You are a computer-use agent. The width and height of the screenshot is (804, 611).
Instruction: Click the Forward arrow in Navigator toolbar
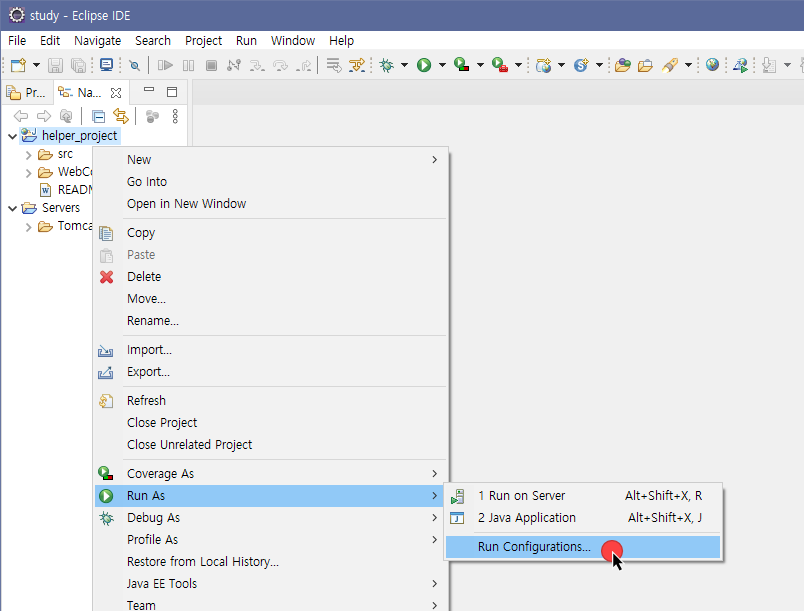(x=44, y=116)
